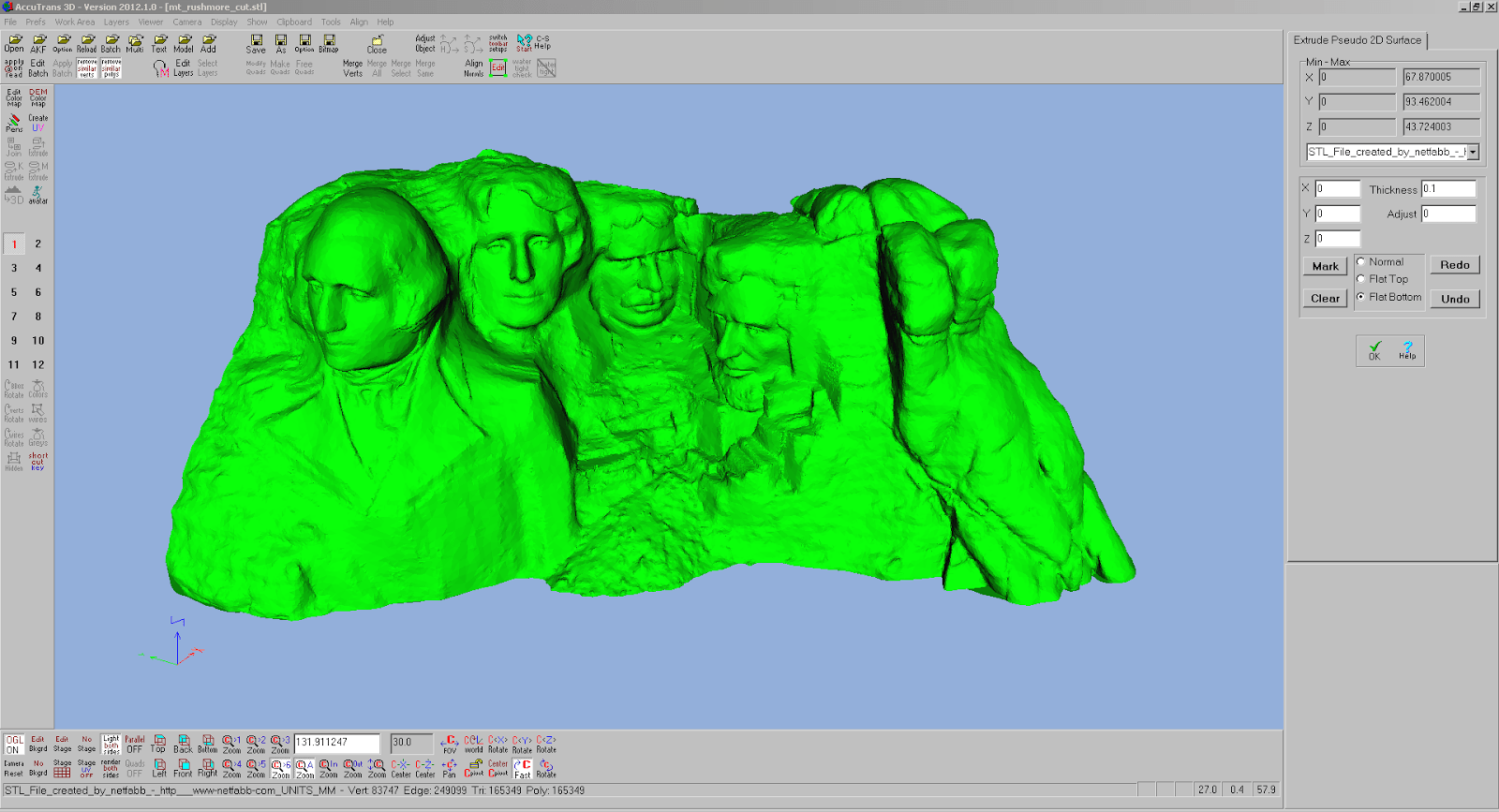Viewport: 1499px width, 812px height.
Task: Open the Clipboard menu
Action: click(x=294, y=22)
